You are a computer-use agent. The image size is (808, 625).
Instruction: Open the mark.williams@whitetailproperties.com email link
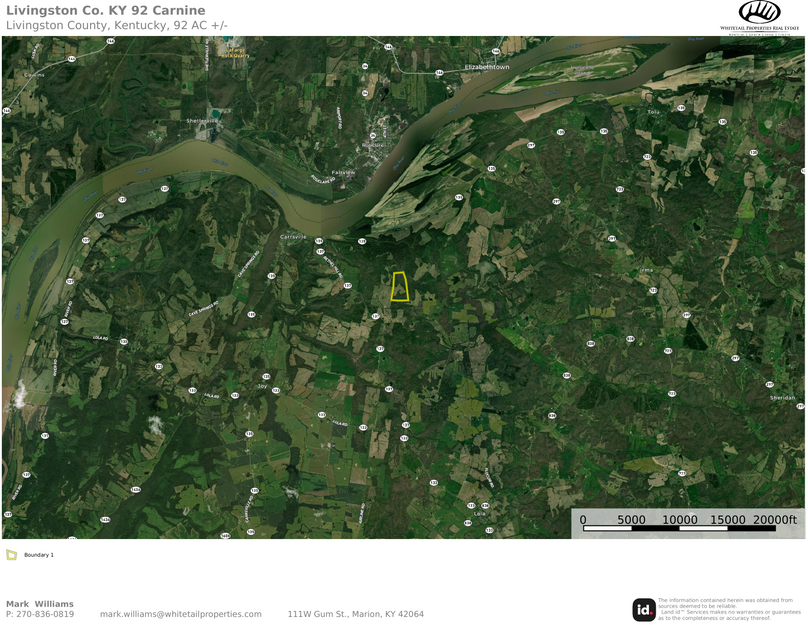(x=180, y=614)
